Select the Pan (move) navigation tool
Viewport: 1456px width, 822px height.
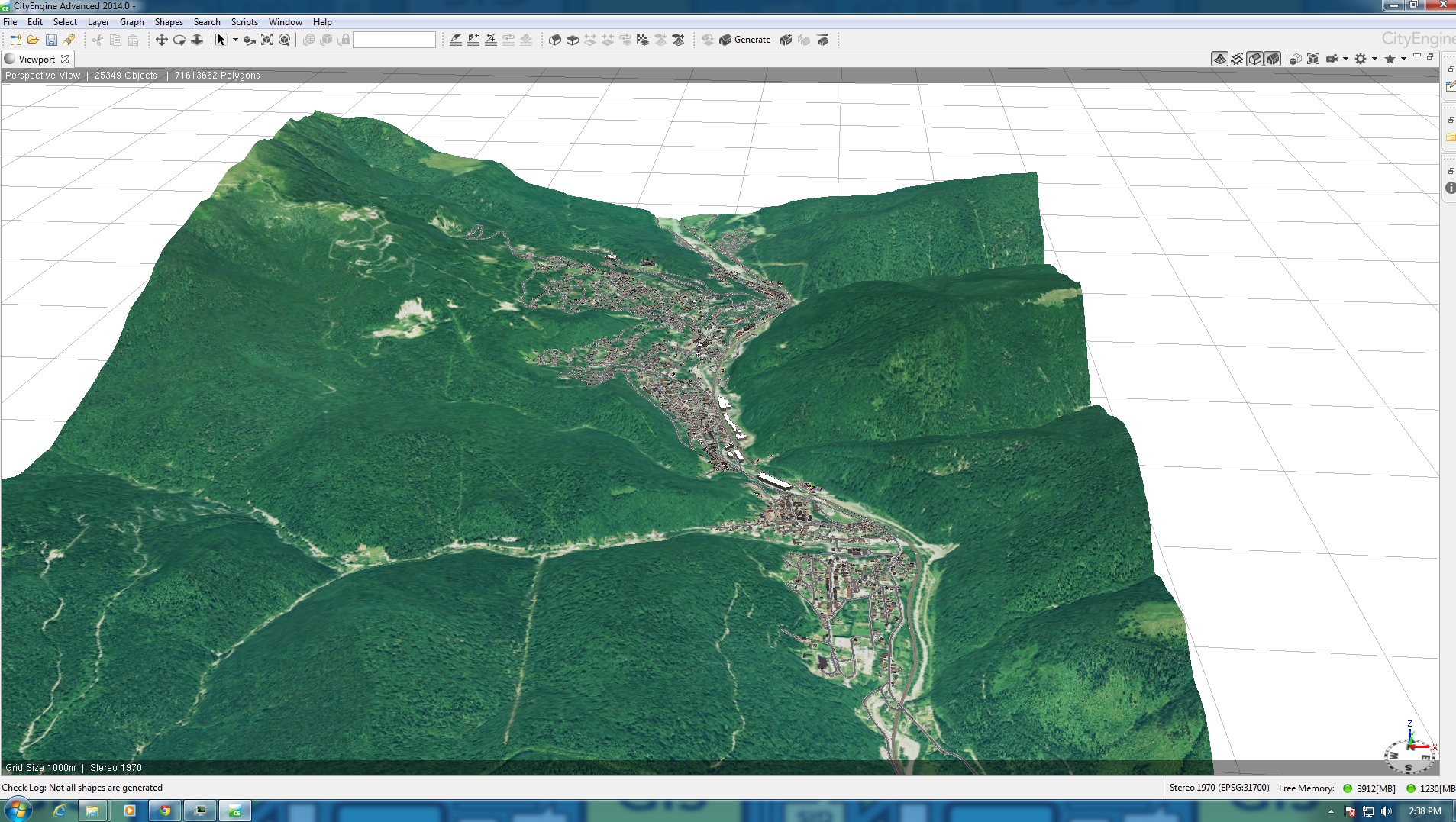(x=161, y=40)
